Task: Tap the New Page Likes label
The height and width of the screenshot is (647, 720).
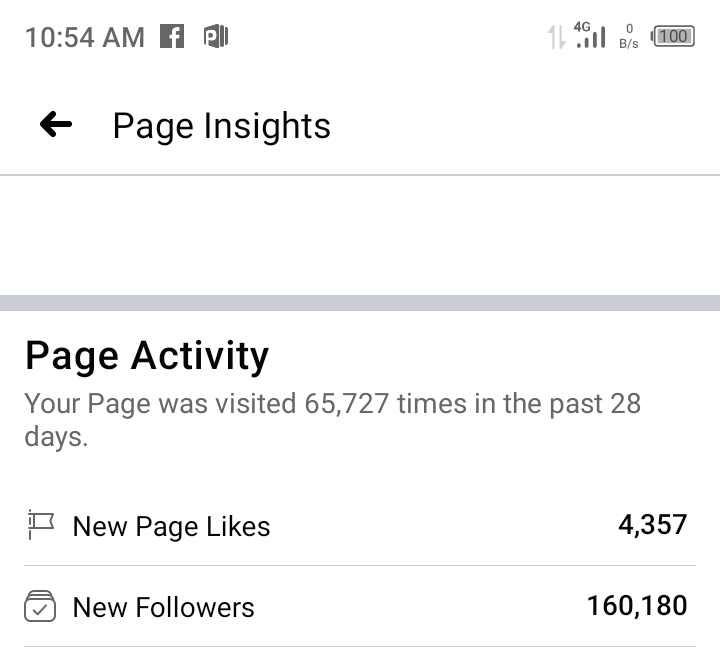Action: coord(171,526)
